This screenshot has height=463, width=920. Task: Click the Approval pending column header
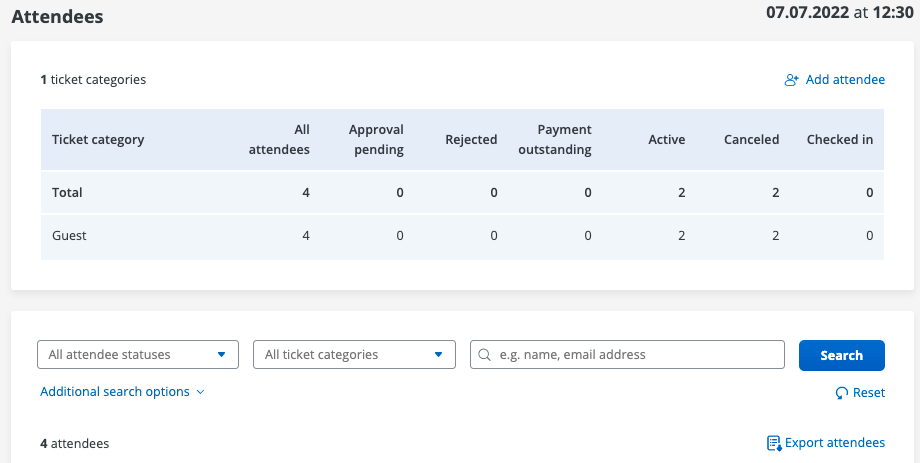point(376,140)
